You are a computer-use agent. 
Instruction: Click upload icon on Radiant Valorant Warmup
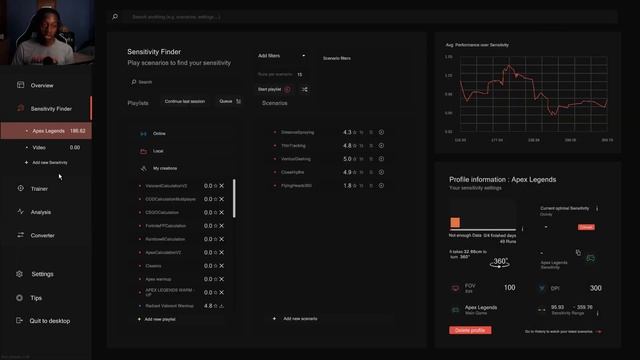pyautogui.click(x=222, y=306)
